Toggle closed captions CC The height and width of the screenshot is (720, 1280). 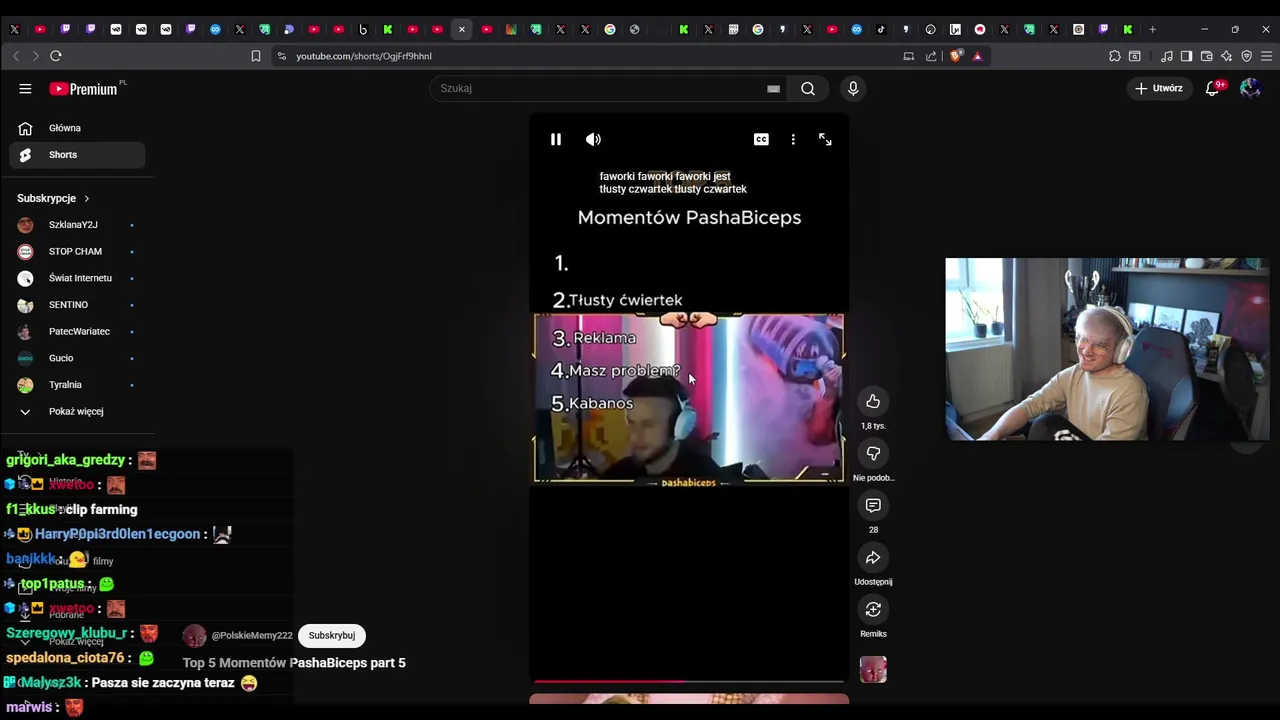(x=761, y=139)
